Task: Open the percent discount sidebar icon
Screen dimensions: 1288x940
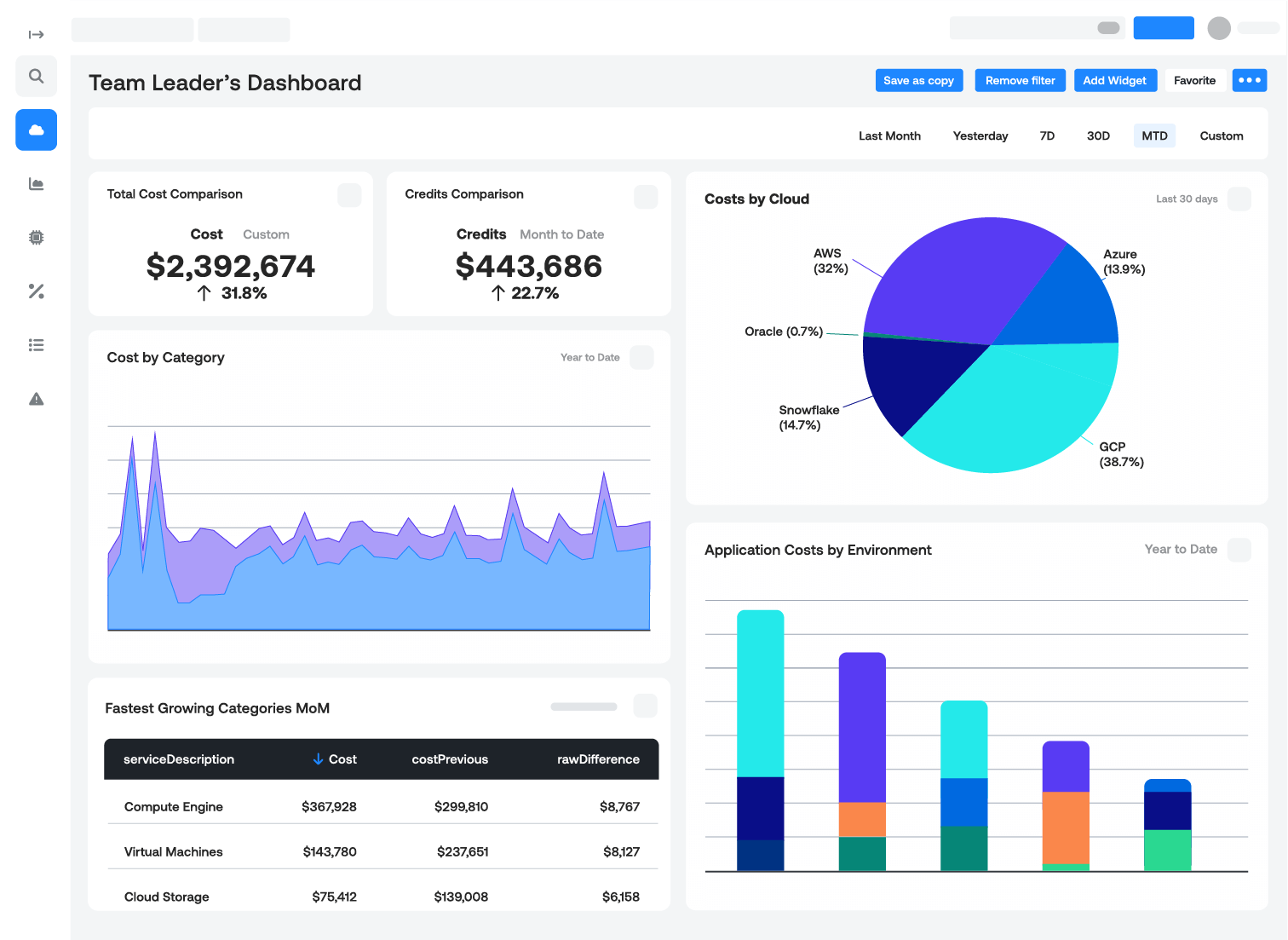Action: point(36,291)
